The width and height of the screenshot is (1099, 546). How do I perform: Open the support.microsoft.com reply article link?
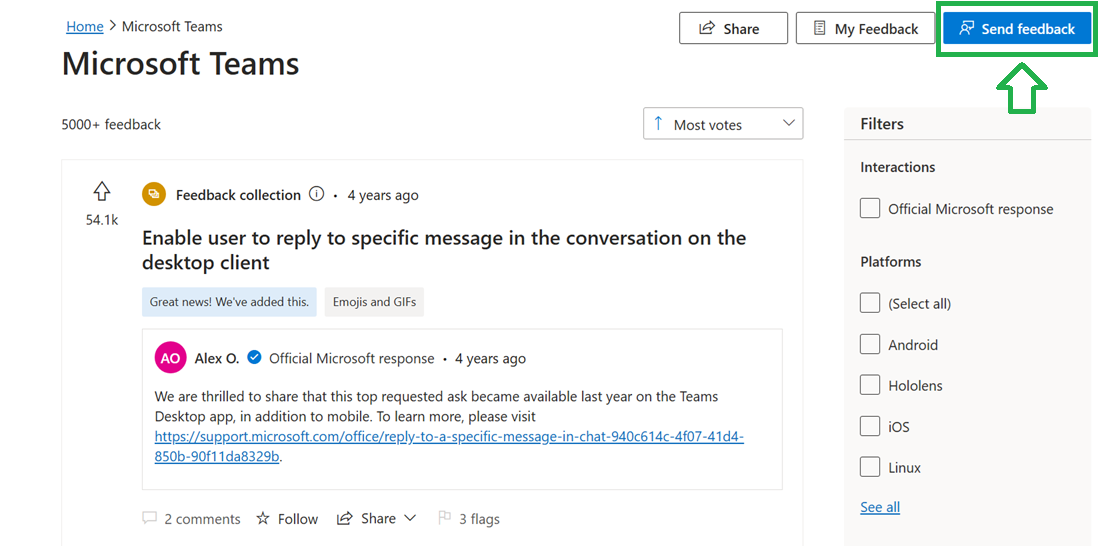click(x=449, y=437)
